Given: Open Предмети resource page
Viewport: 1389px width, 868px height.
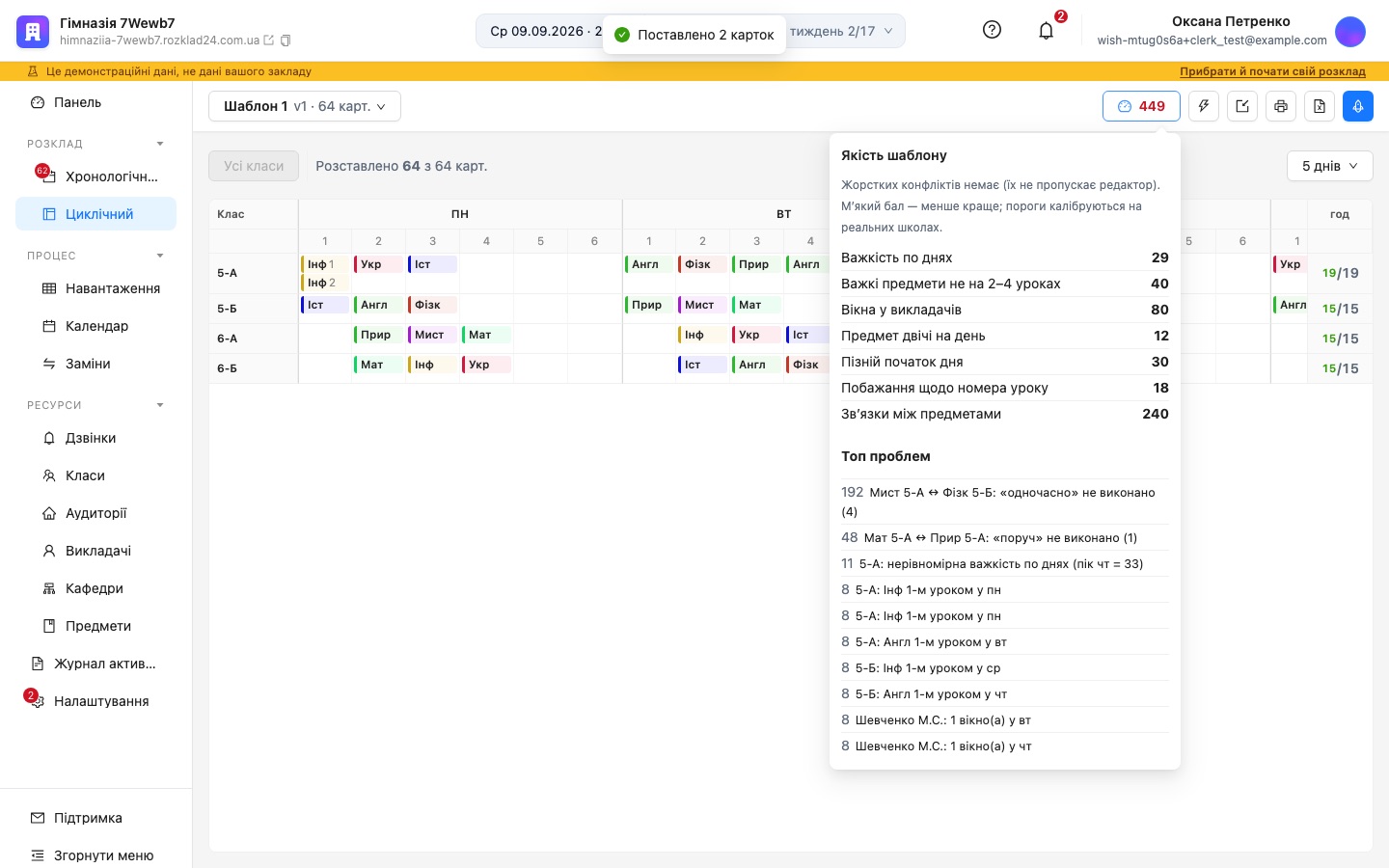Looking at the screenshot, I should click(x=95, y=626).
